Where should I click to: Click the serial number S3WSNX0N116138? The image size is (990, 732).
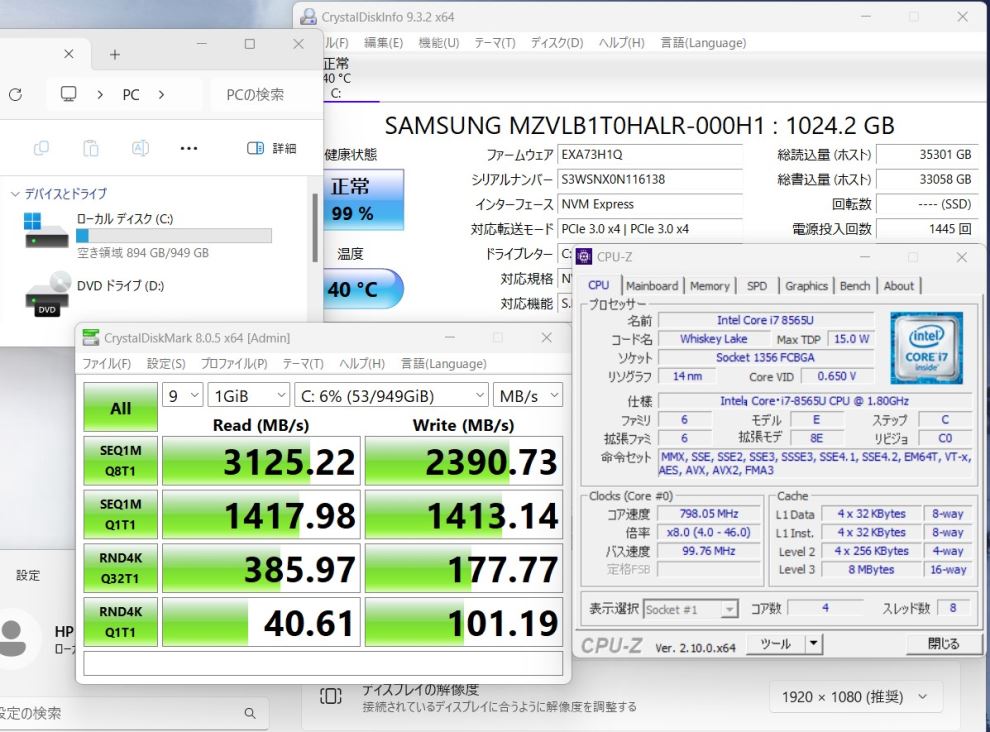point(650,179)
